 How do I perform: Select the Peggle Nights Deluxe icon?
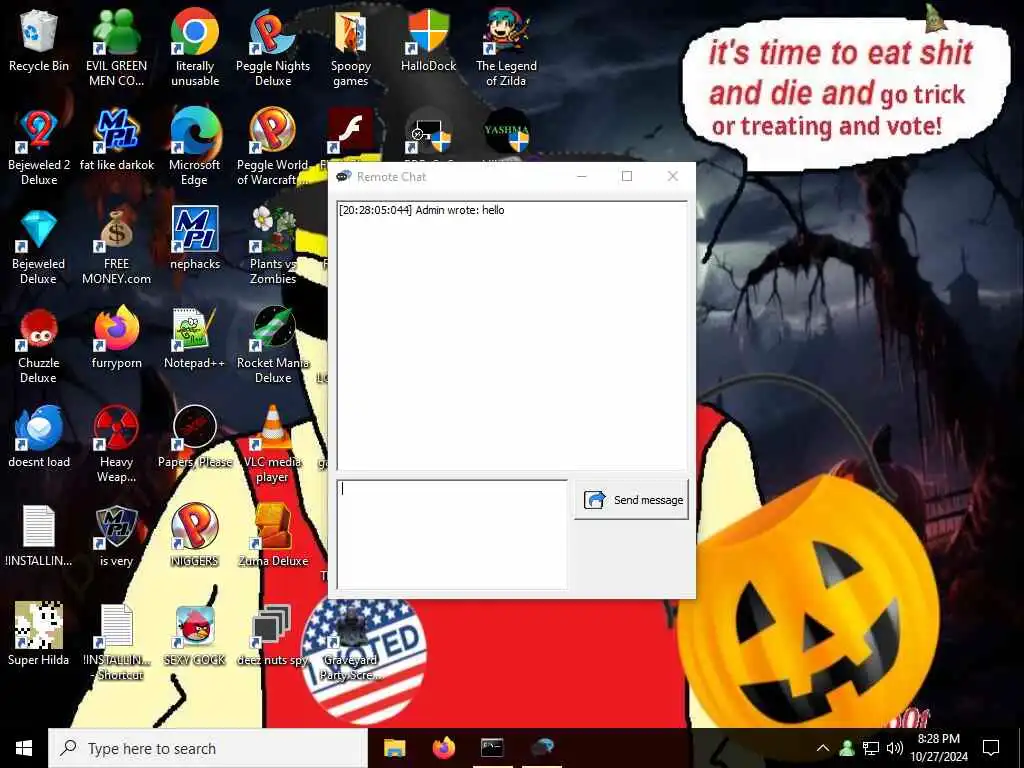pos(273,48)
